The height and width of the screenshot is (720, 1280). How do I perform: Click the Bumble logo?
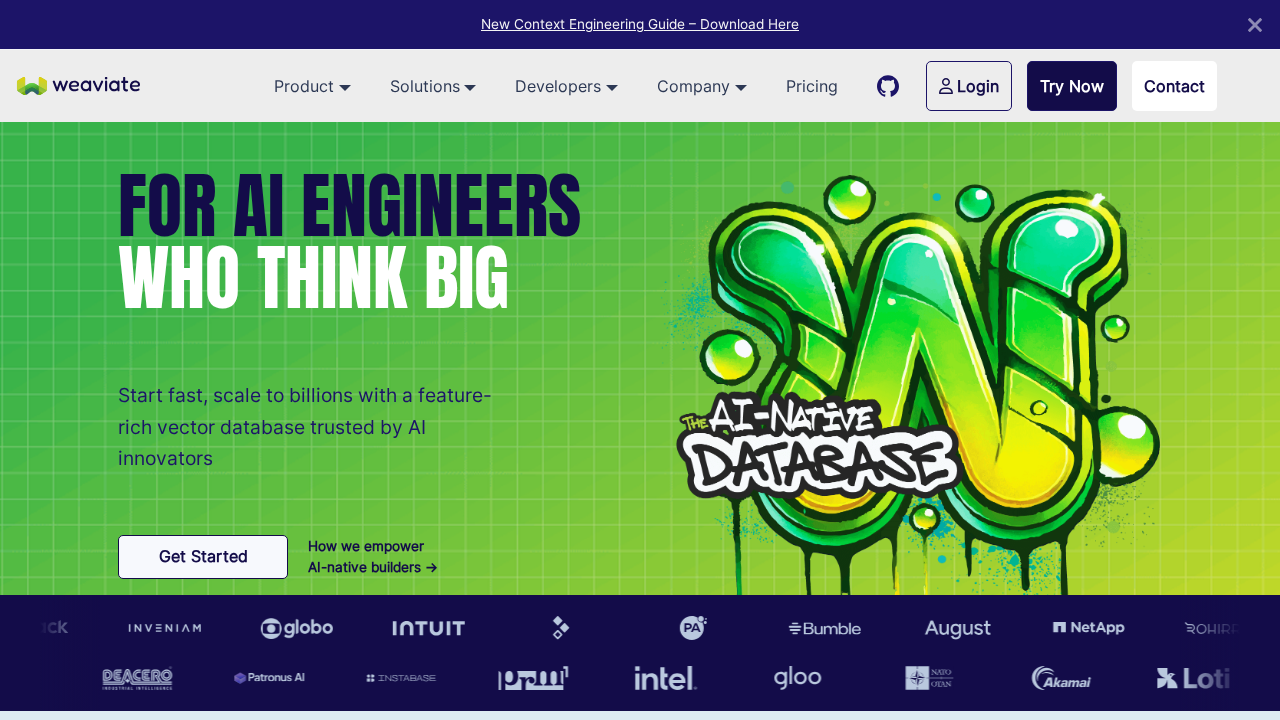pos(824,628)
